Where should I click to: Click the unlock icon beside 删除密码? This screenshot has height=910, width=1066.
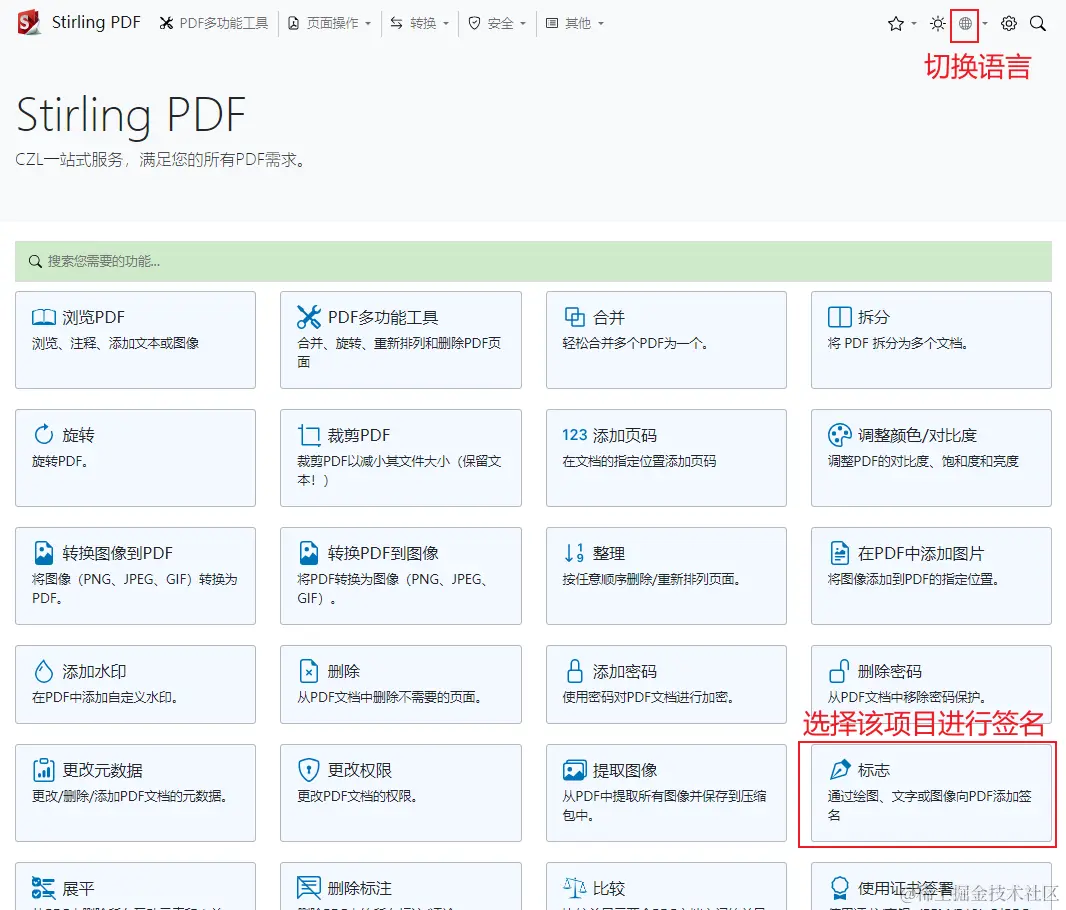click(839, 671)
